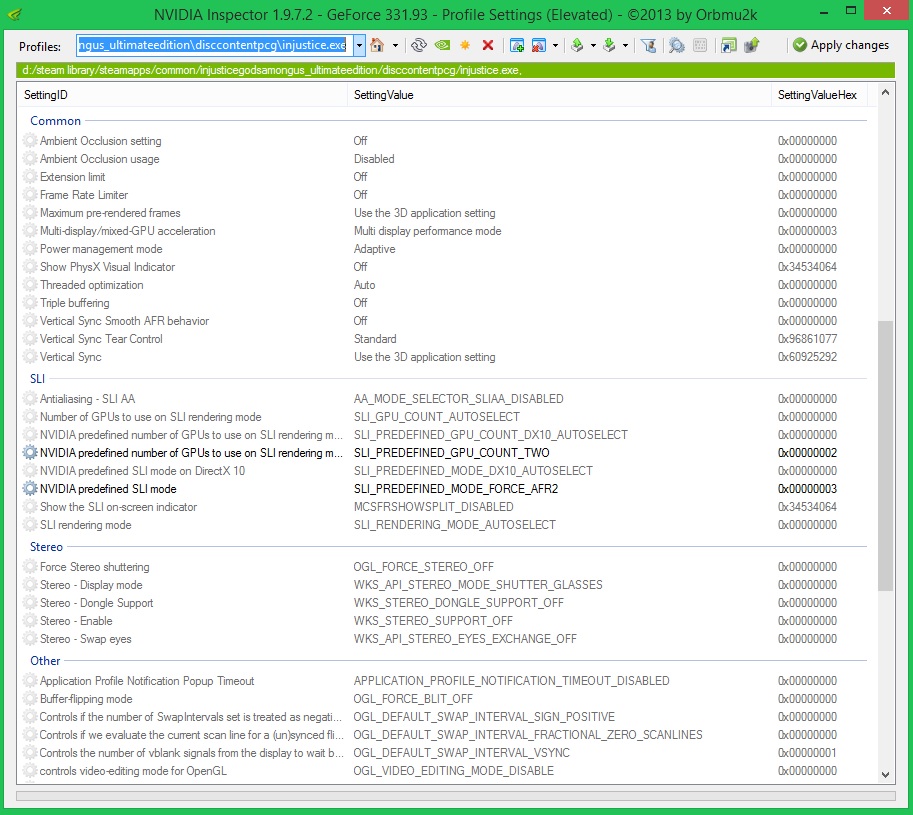
Task: Select Stereo - Swap eyes row
Action: [x=444, y=639]
